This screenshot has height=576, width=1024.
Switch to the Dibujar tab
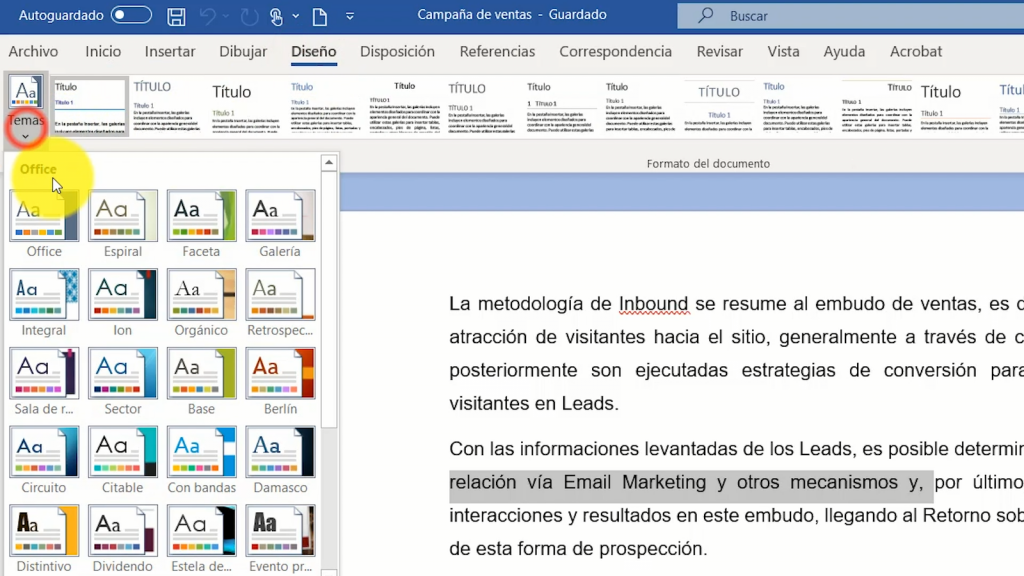243,52
